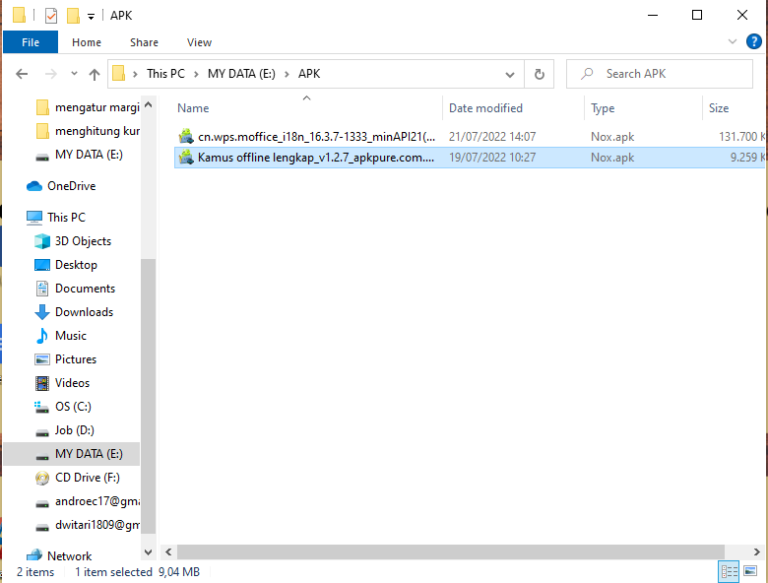This screenshot has width=768, height=583.
Task: Click APK in the address breadcrumb
Action: point(309,73)
